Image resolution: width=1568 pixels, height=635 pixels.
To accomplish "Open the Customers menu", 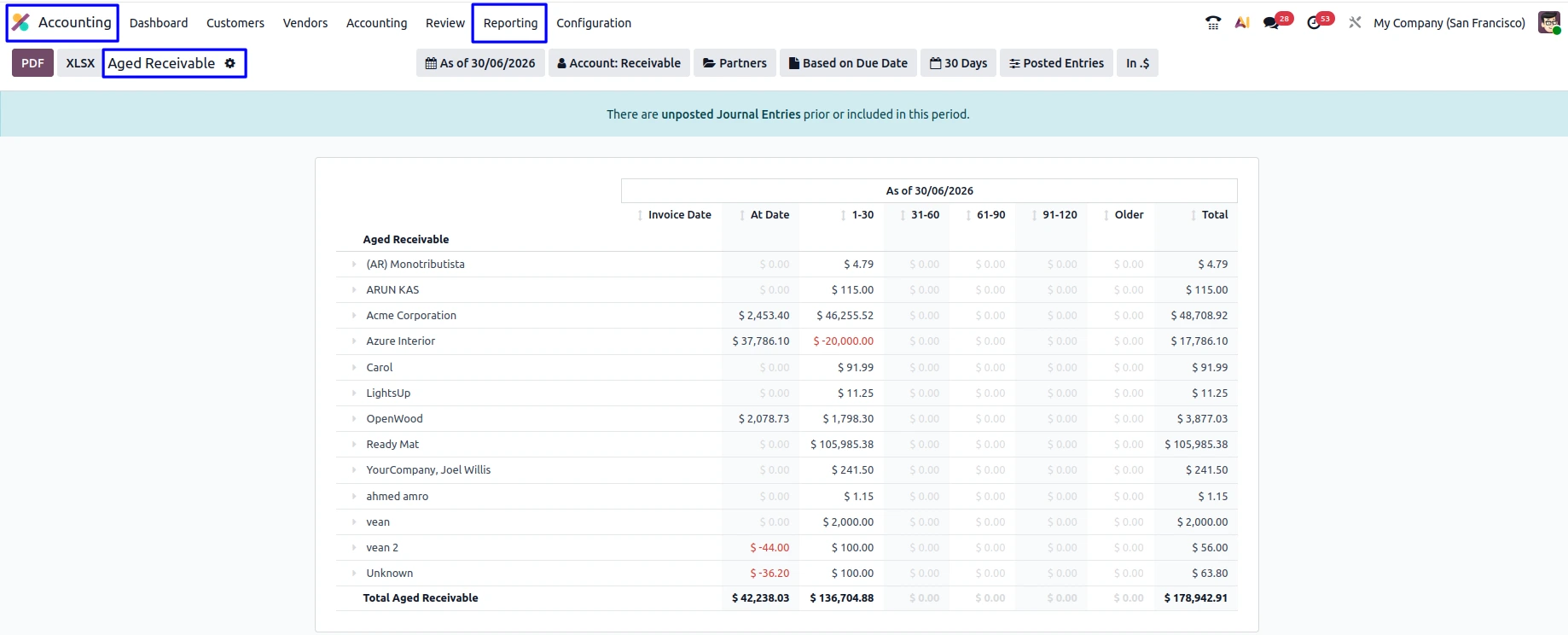I will [x=235, y=23].
